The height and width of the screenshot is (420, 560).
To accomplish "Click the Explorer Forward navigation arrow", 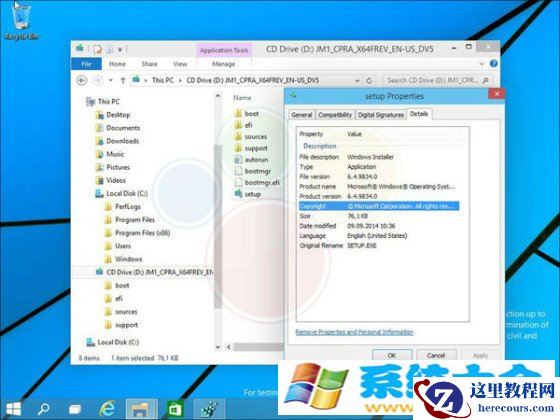I will coord(97,80).
